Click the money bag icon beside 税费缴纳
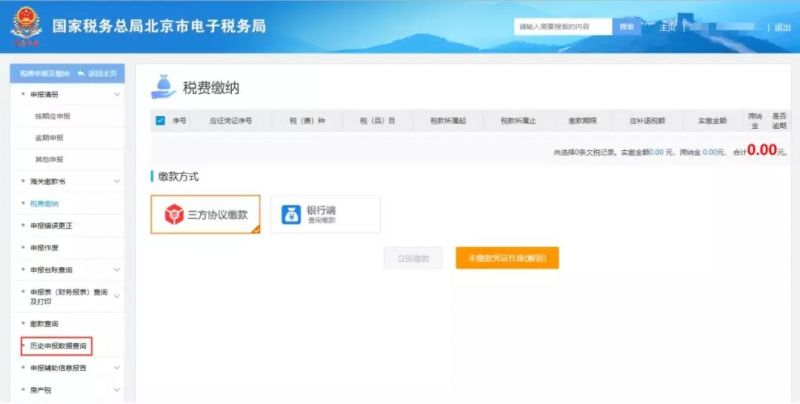 pos(163,87)
